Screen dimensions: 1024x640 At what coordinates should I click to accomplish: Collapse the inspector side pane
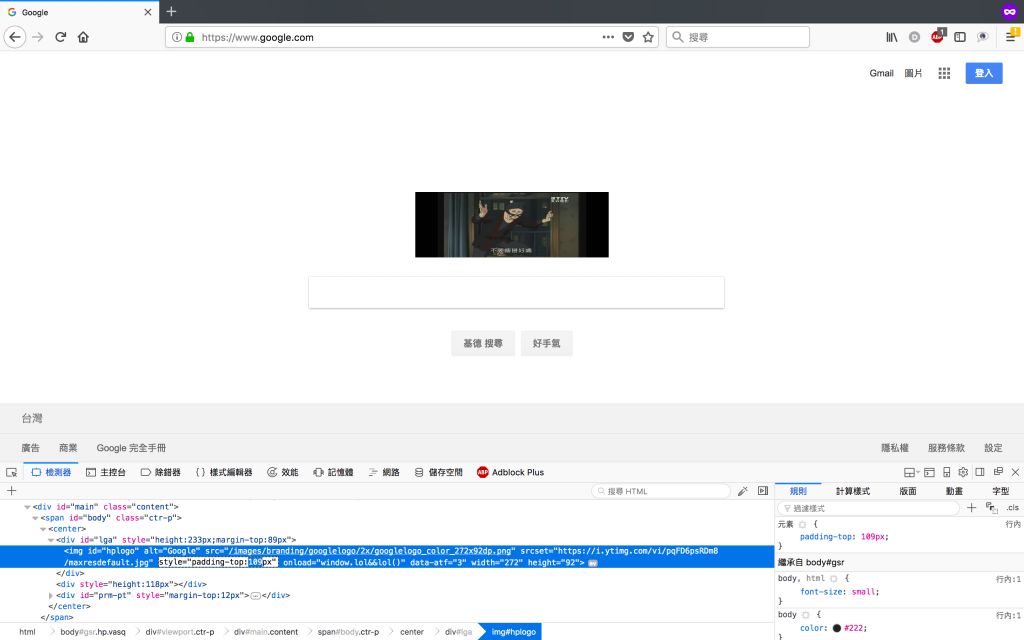click(763, 491)
